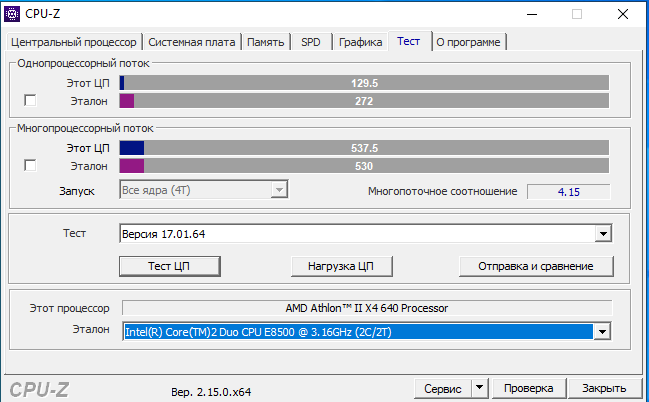Go to the Графика tab
The image size is (649, 402).
click(361, 42)
